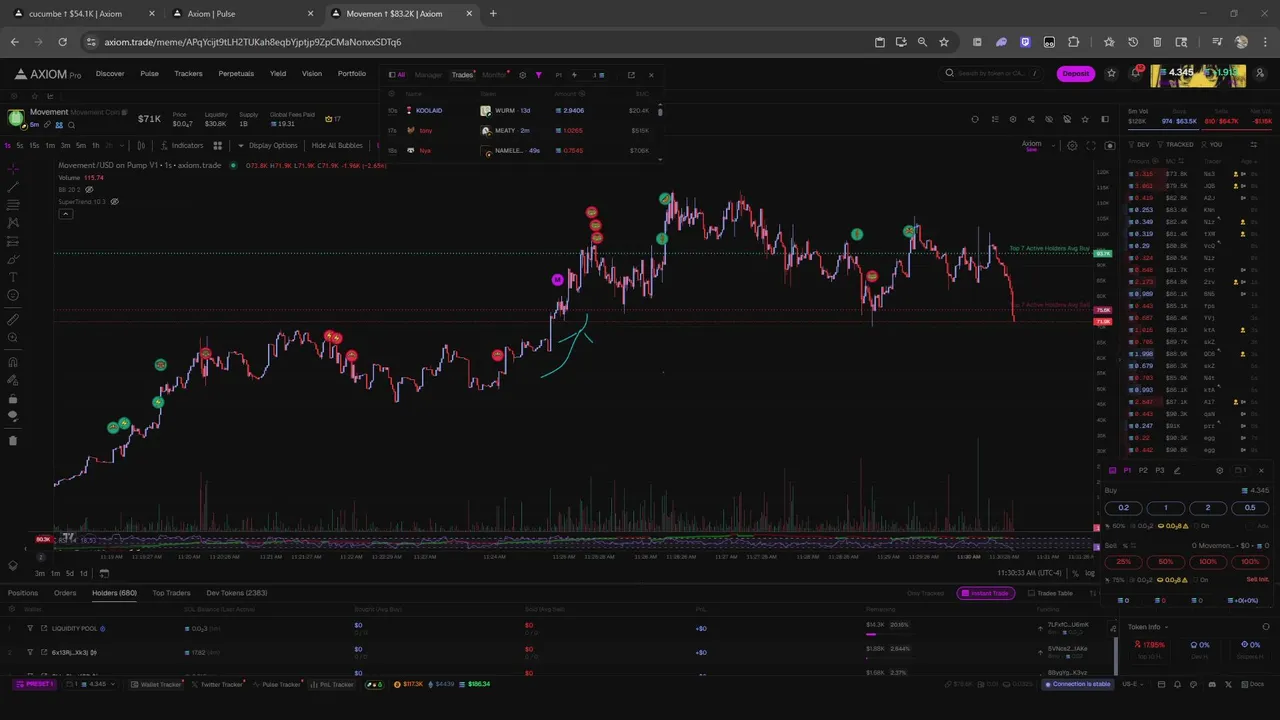Open the PnL Tracker in the status bar
Screen dimensions: 1280x720
click(332, 684)
